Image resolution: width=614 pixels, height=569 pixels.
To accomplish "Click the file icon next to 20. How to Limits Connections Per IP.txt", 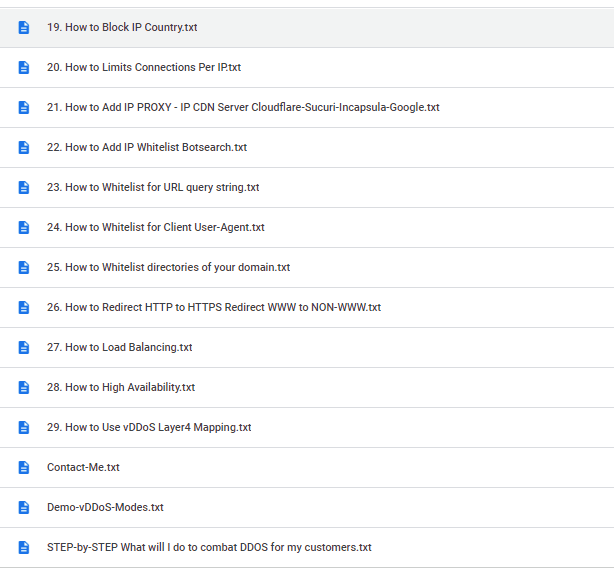I will pyautogui.click(x=24, y=68).
